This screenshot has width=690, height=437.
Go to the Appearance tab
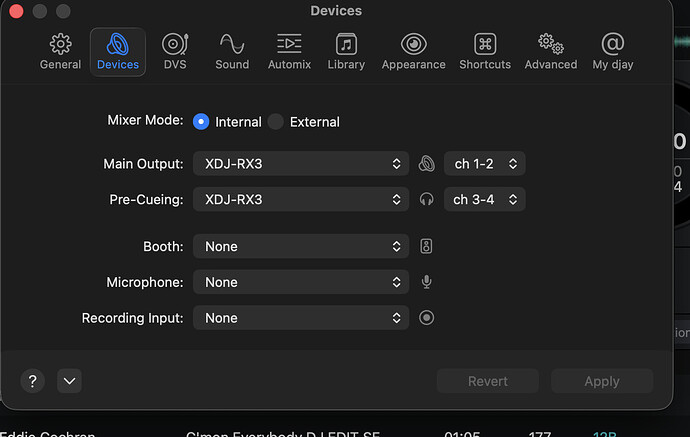point(413,52)
